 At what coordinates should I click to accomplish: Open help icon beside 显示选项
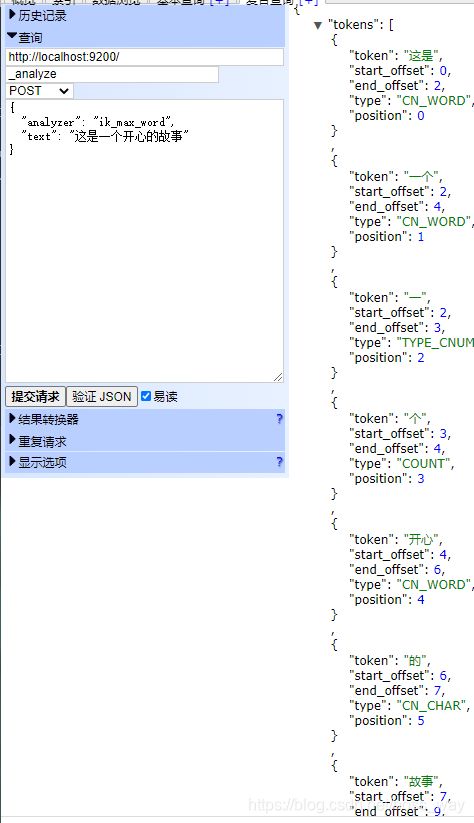pyautogui.click(x=279, y=462)
